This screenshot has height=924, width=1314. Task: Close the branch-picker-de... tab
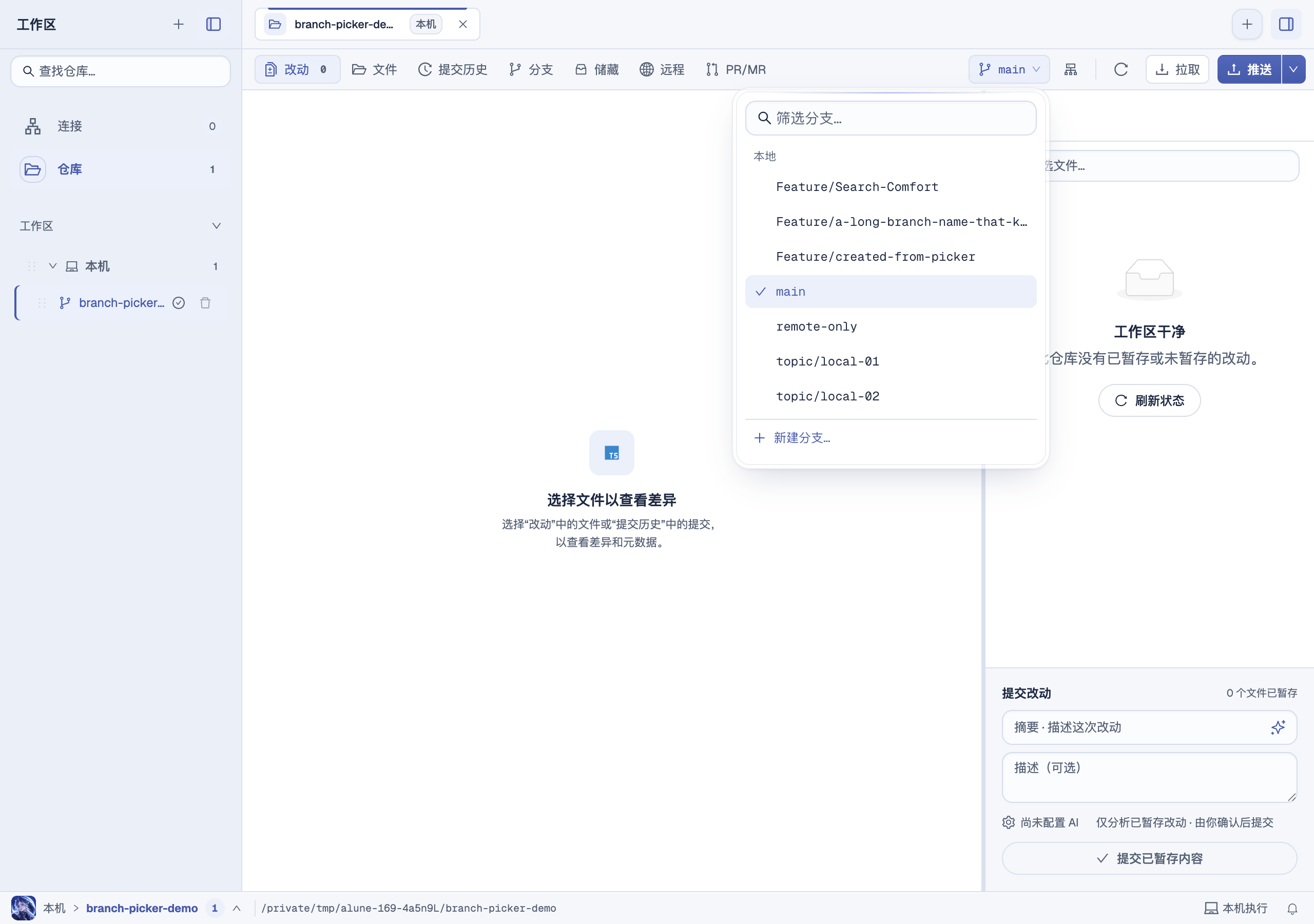click(x=463, y=24)
